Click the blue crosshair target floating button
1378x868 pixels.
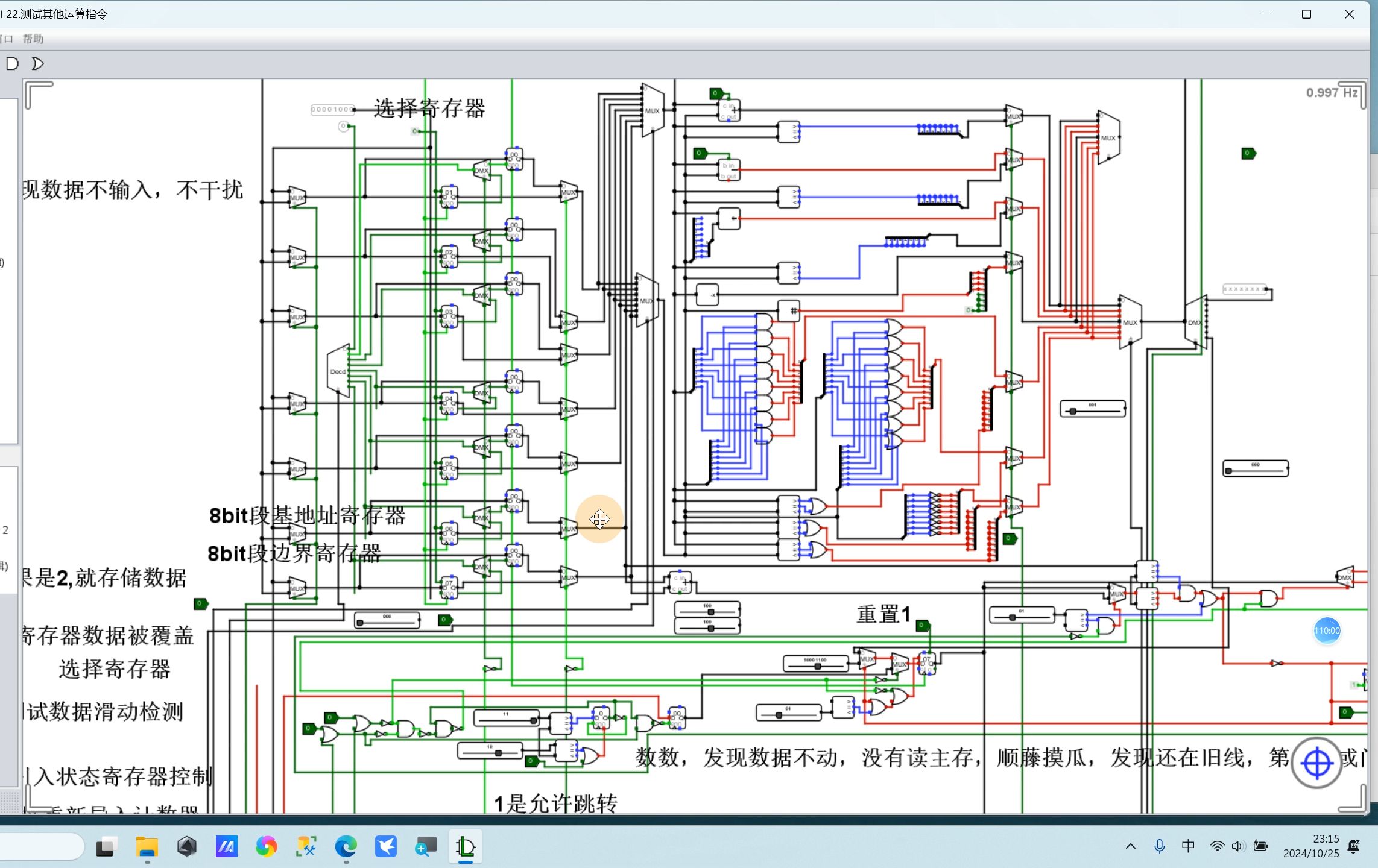tap(1316, 763)
